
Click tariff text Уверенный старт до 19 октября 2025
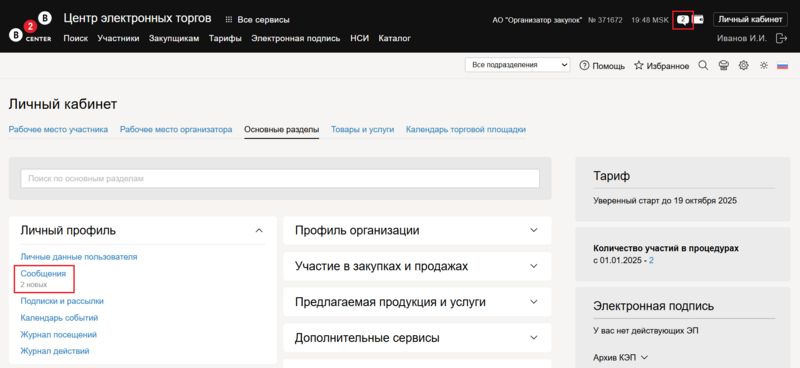tap(665, 201)
